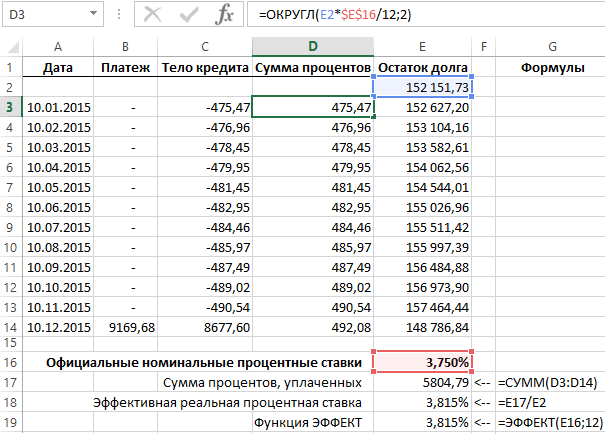
Task: Click the formula text =ЭФФЕКТ(E16;12)
Action: (550, 422)
